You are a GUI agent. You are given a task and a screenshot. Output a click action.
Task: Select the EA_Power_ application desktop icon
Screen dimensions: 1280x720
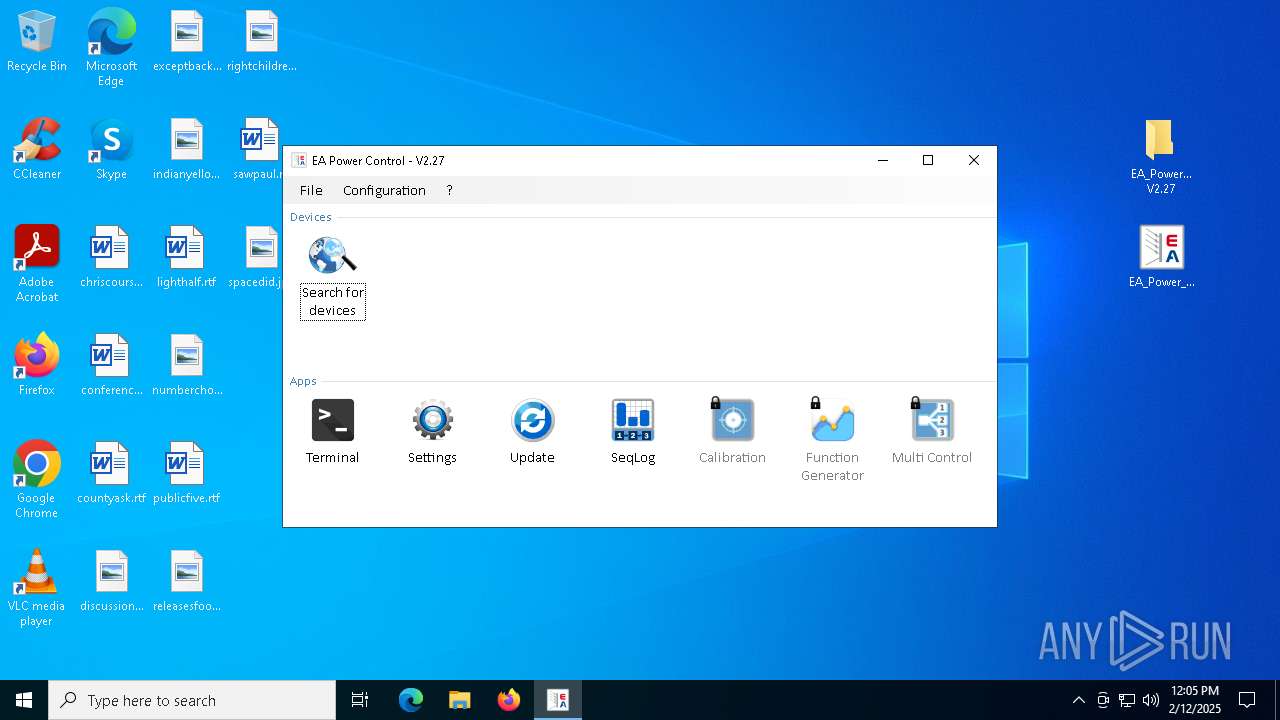point(1161,258)
